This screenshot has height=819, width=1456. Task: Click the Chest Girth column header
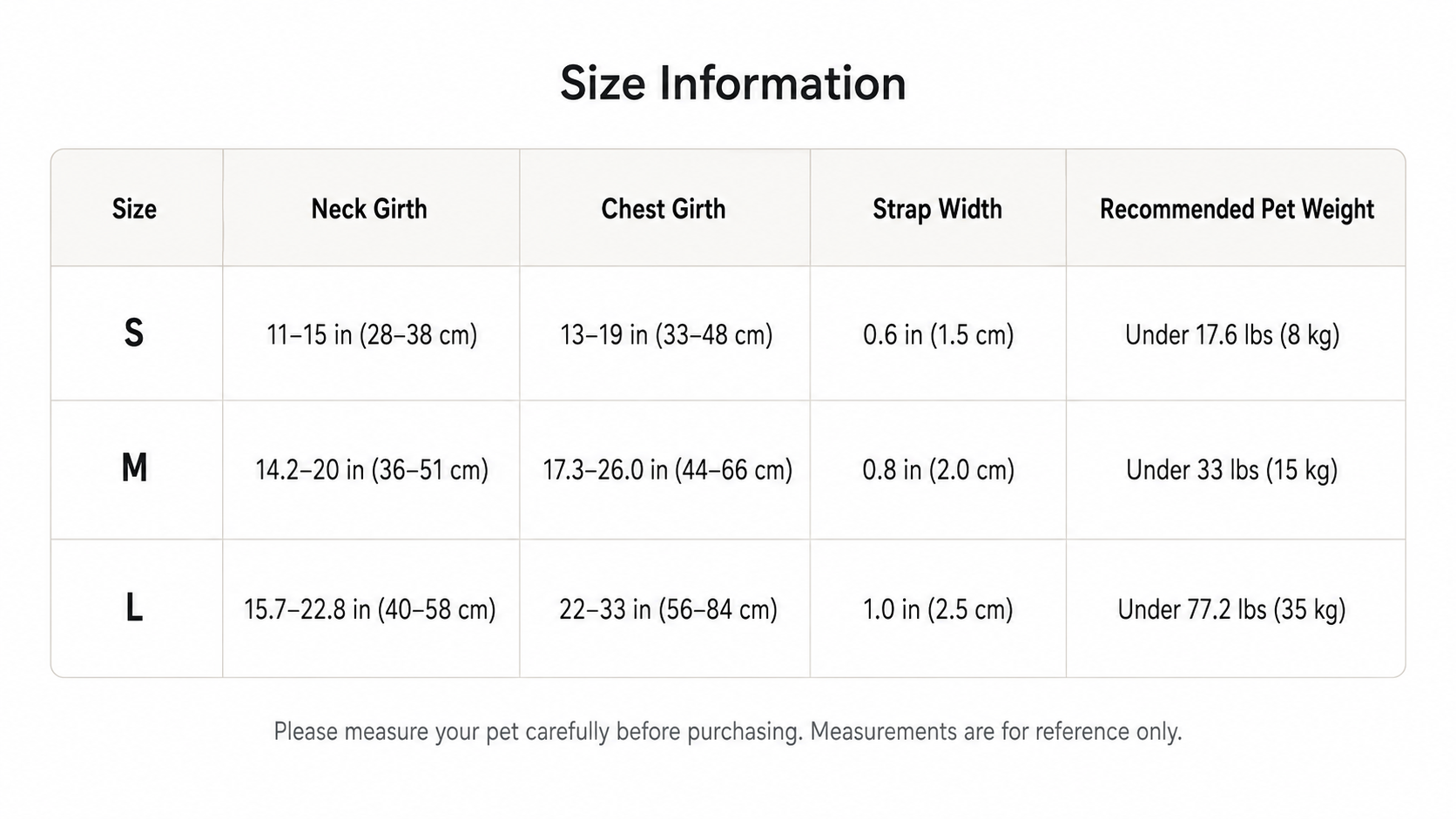tap(664, 209)
